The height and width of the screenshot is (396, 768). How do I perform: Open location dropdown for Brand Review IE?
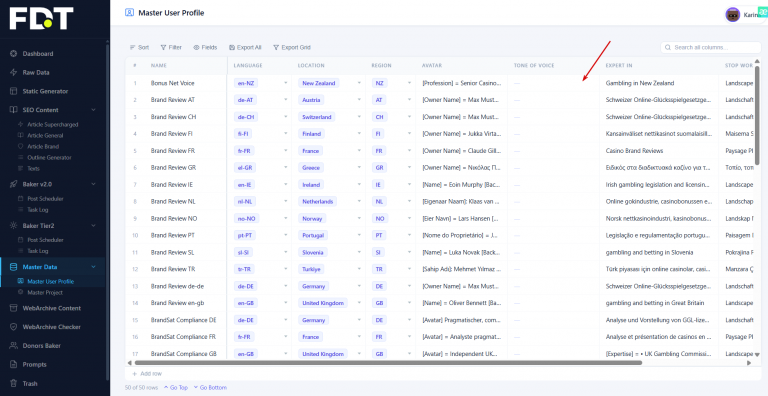click(x=360, y=185)
